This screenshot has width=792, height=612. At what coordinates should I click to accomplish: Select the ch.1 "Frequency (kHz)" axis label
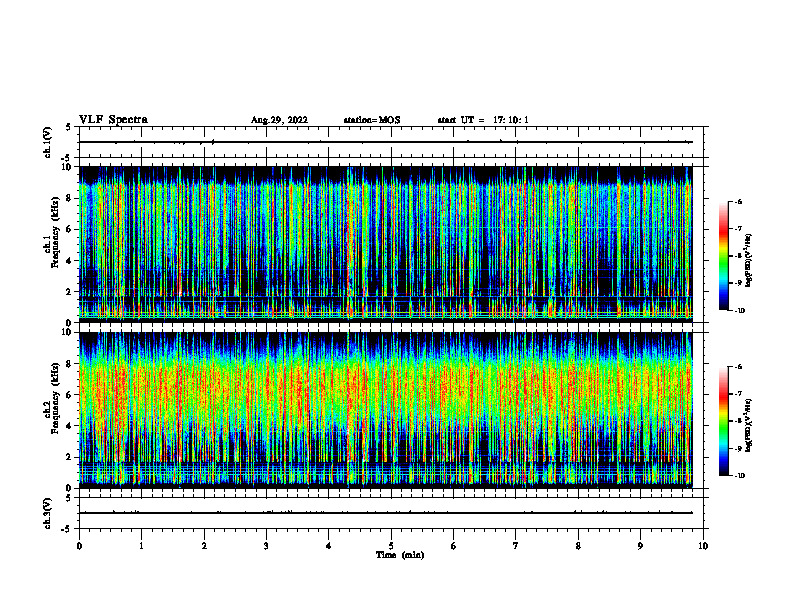tap(56, 232)
